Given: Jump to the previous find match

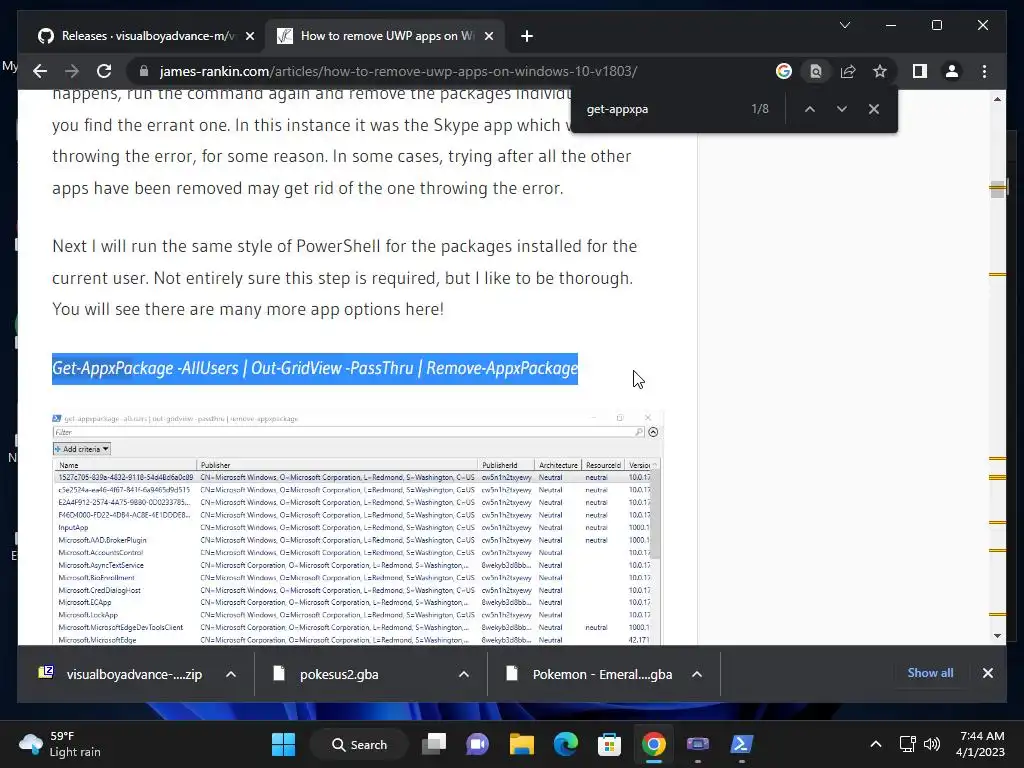Looking at the screenshot, I should (x=810, y=109).
